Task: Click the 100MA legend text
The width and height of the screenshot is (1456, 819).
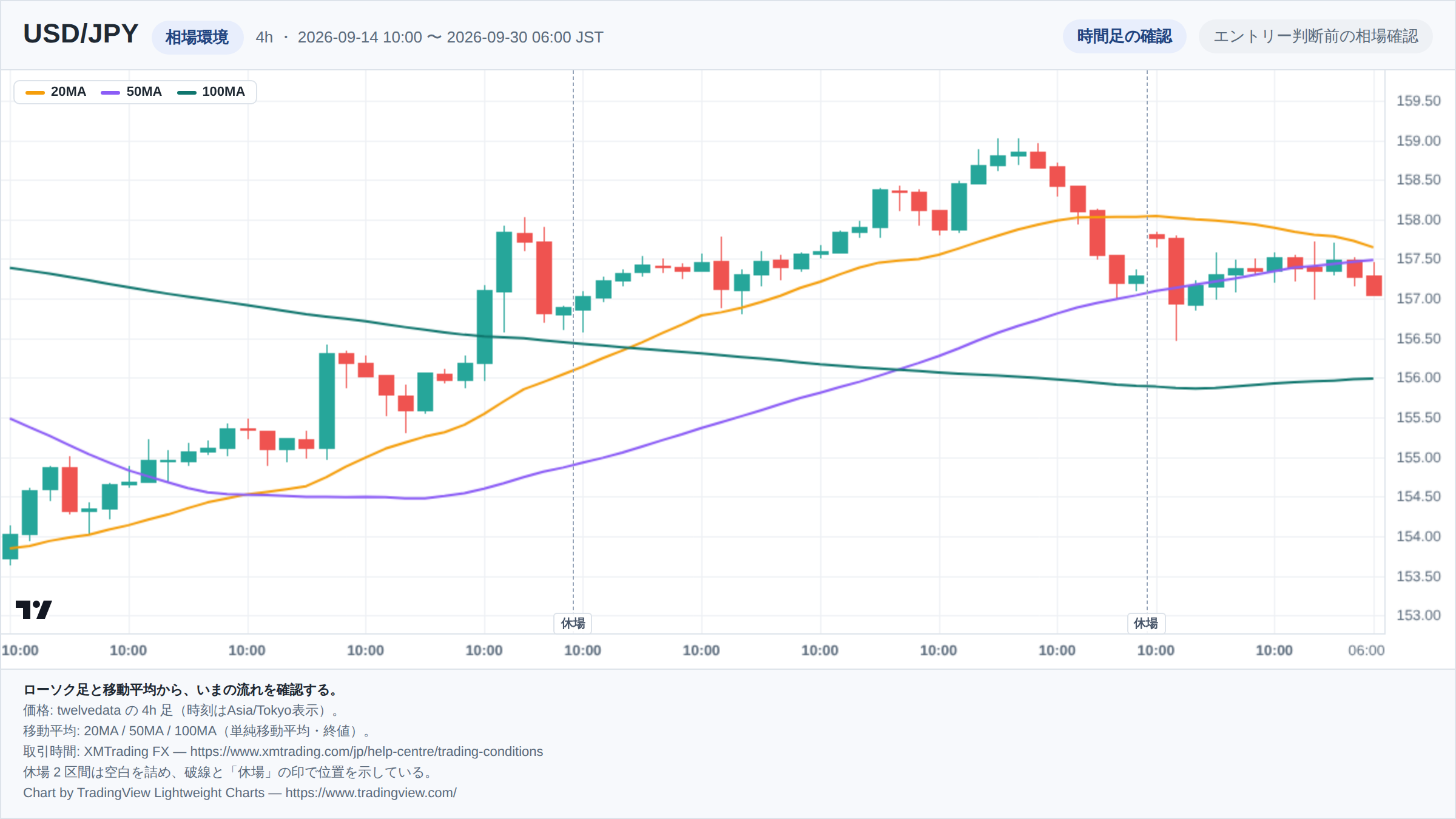Action: coord(224,92)
